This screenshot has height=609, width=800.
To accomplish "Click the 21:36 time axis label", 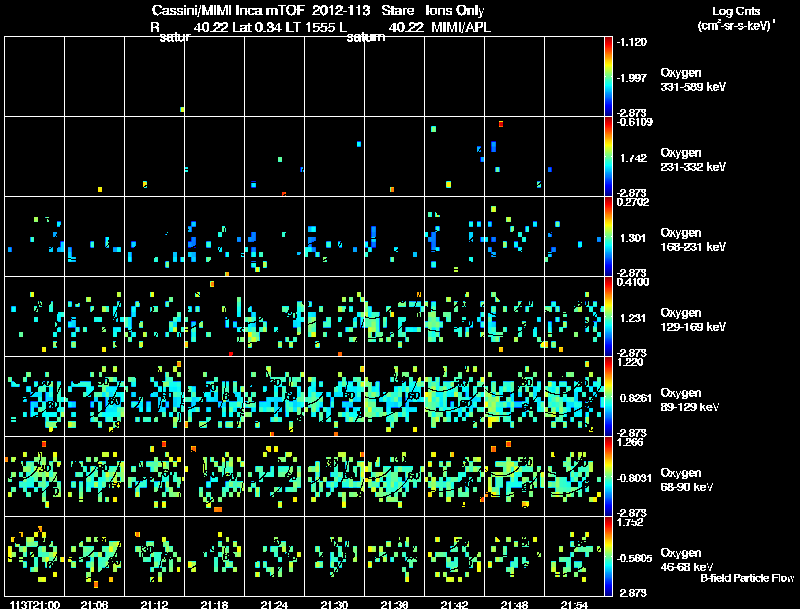I will tap(394, 605).
